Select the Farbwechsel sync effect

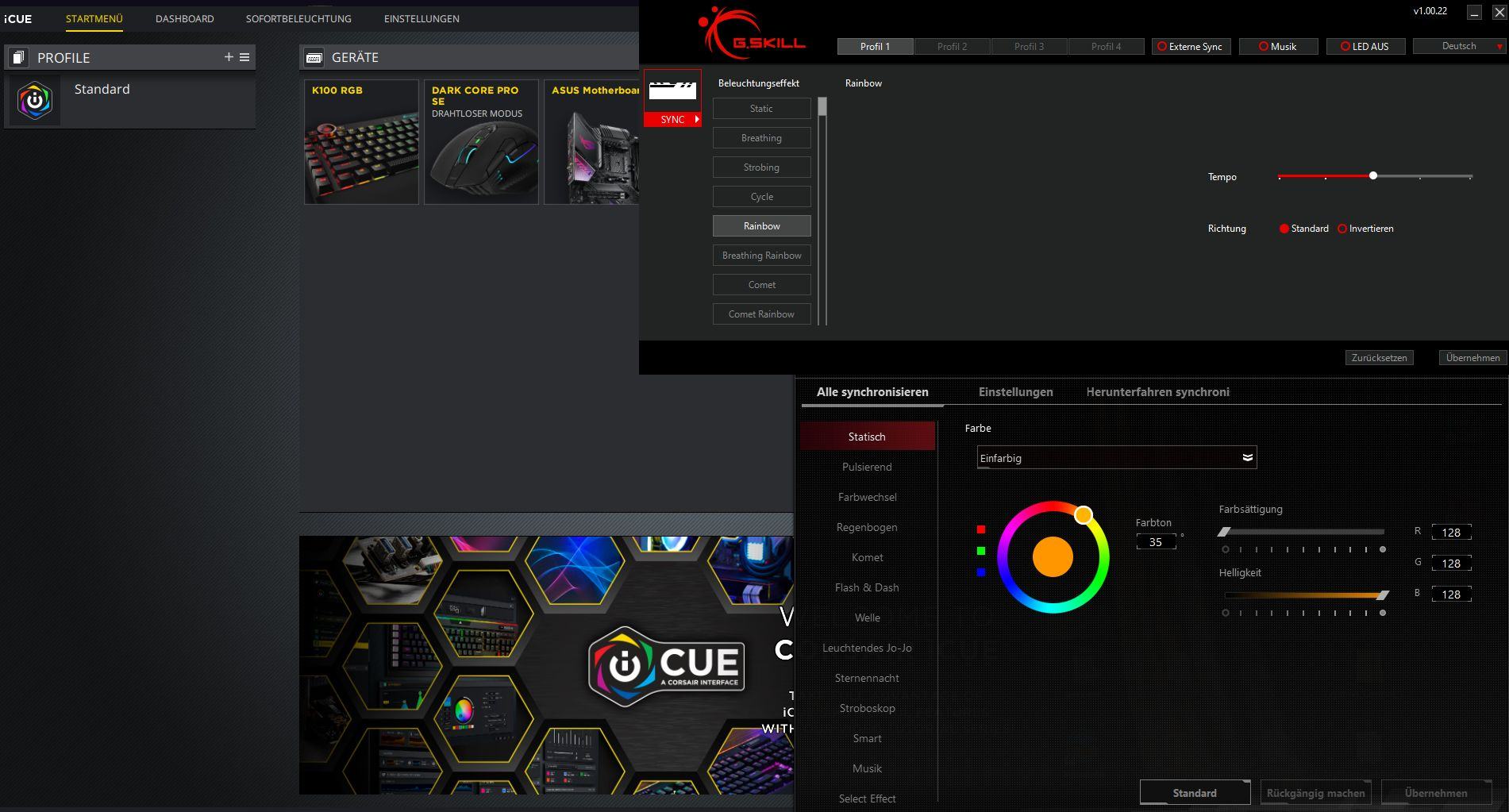867,497
